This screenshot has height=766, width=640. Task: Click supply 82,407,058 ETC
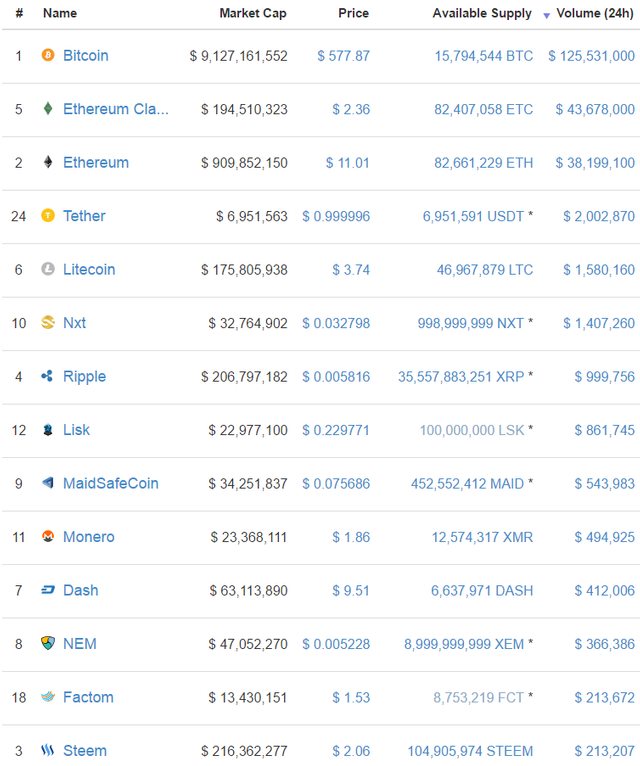pos(484,109)
